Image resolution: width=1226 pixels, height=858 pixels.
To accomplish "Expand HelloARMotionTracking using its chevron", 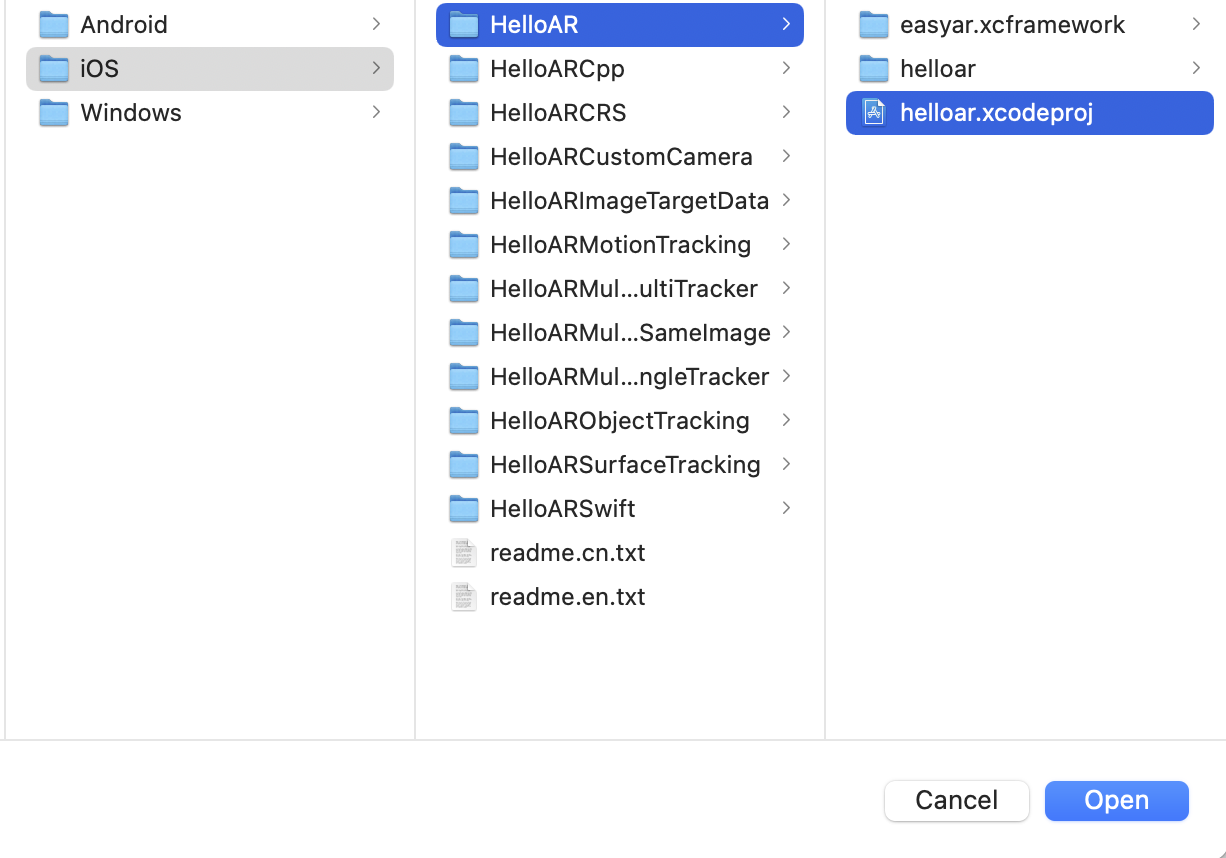I will tap(786, 244).
